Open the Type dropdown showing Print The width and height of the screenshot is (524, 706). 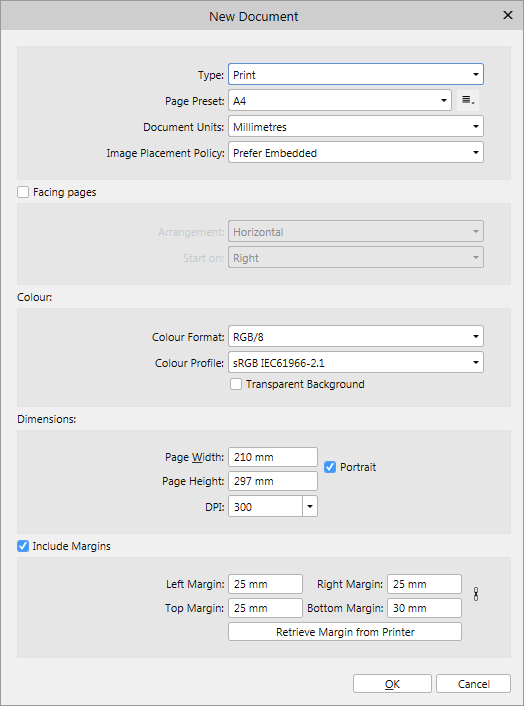(x=356, y=74)
